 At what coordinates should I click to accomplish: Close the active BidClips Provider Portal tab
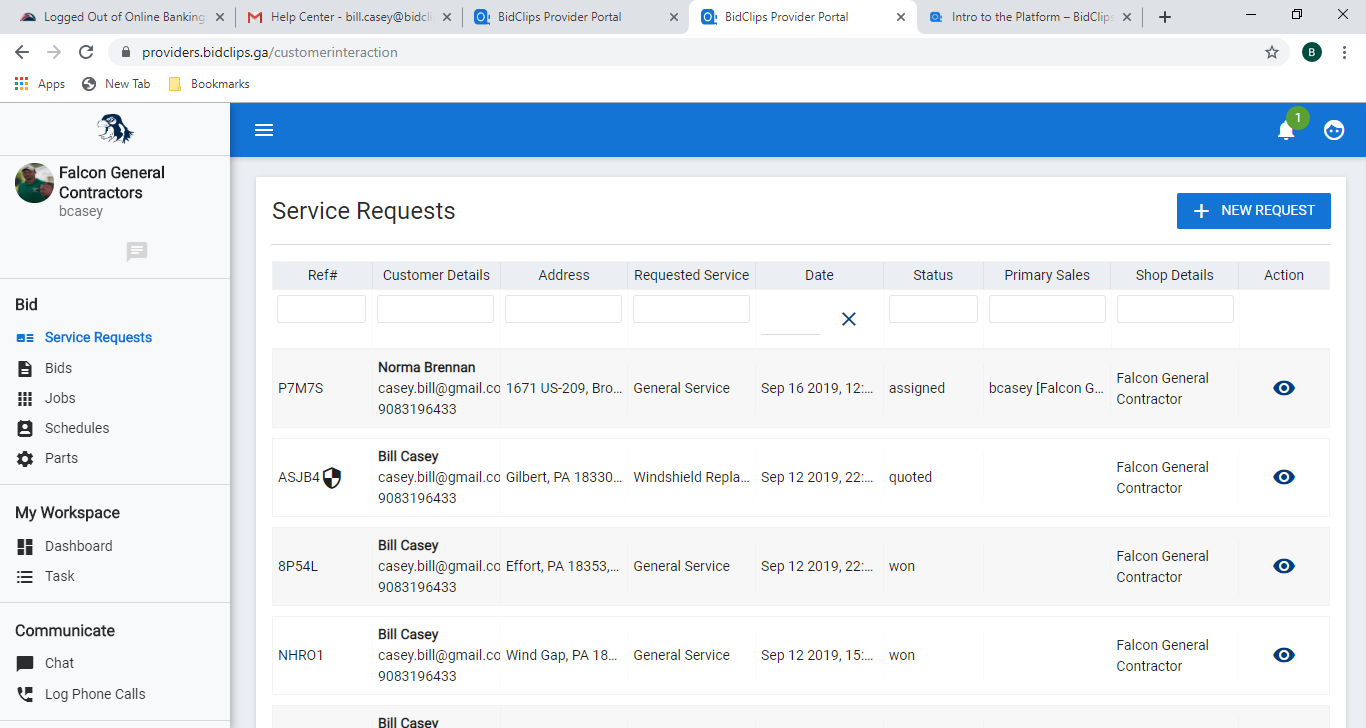tap(901, 17)
